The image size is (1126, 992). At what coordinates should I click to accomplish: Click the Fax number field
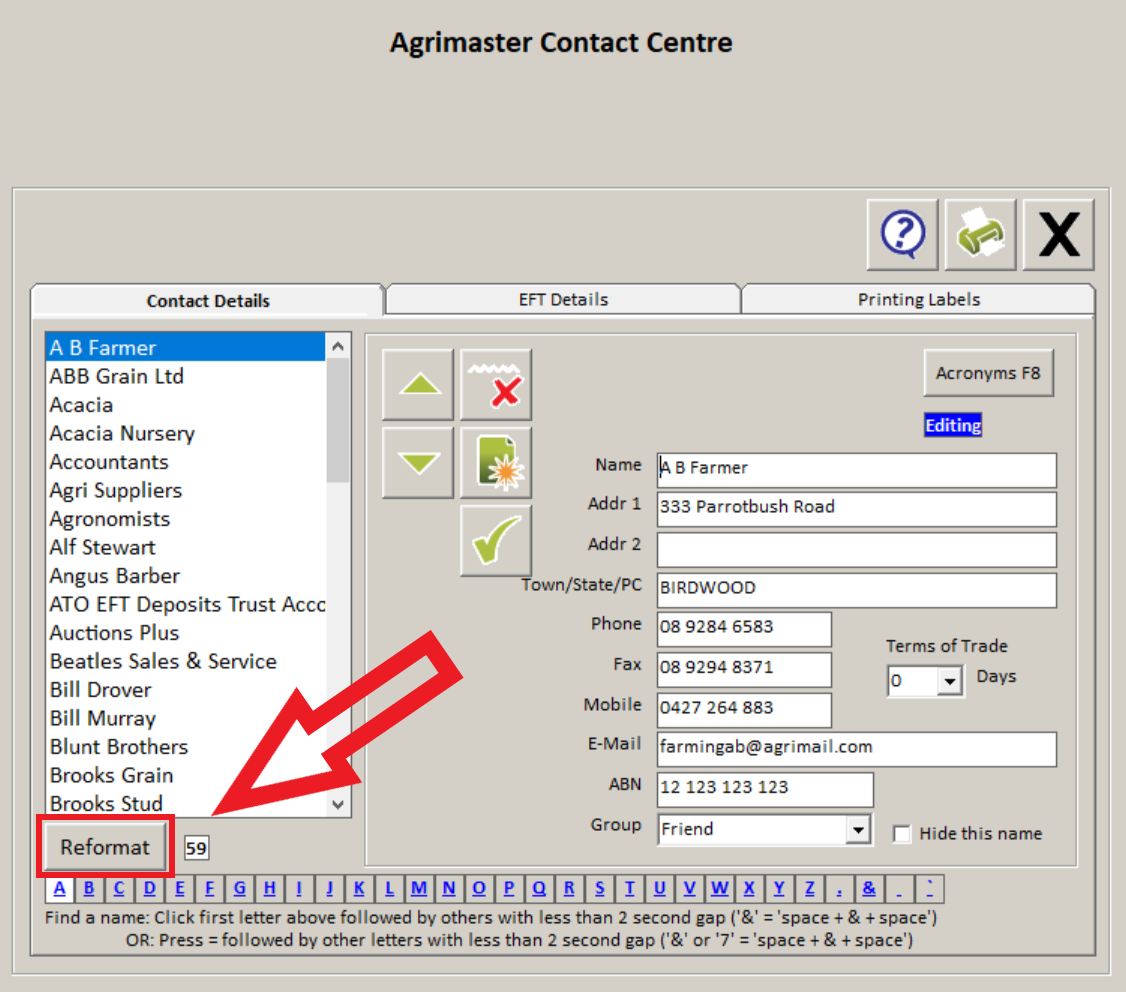coord(745,669)
